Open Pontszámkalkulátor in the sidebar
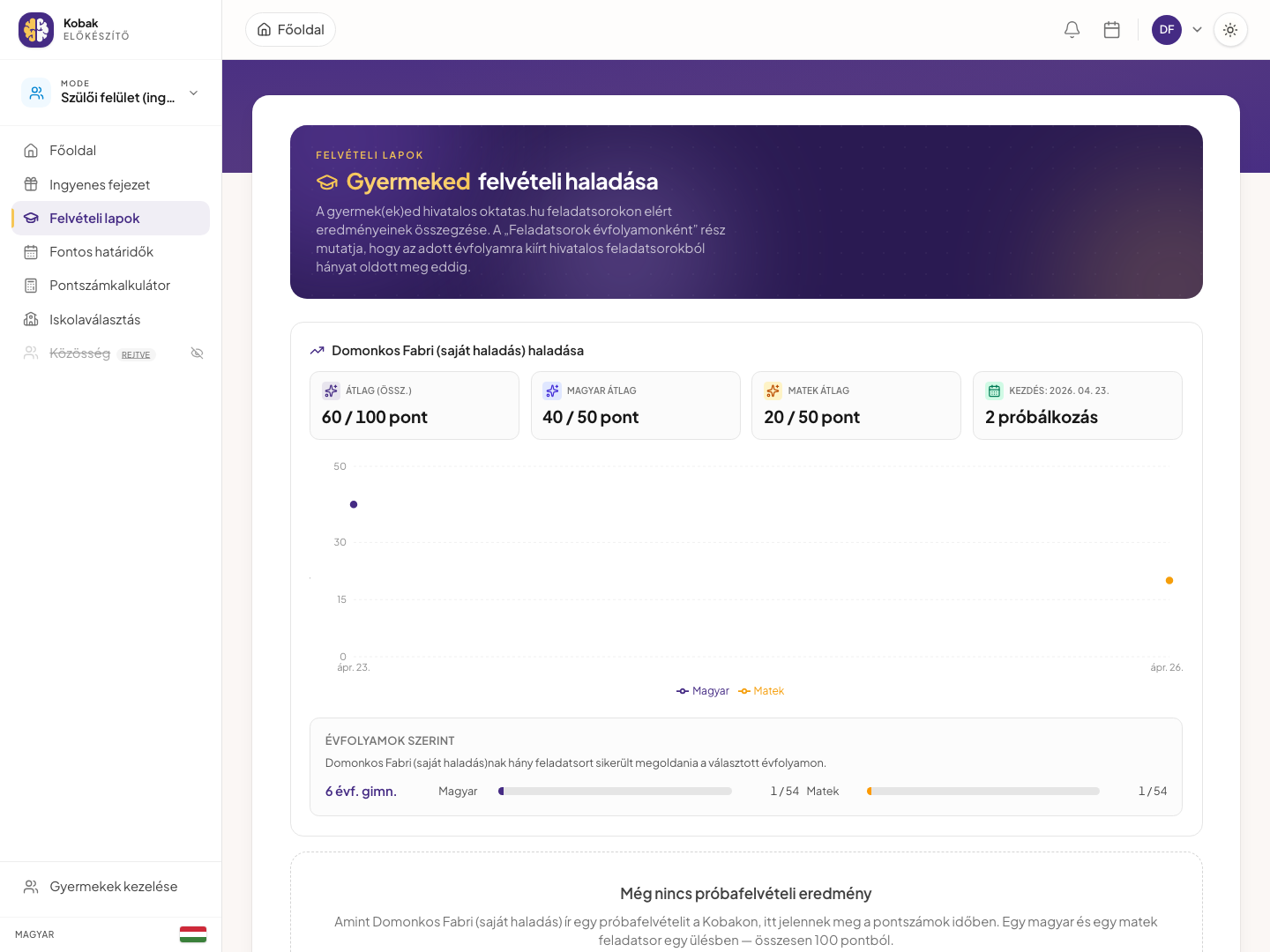The image size is (1270, 952). (x=110, y=286)
